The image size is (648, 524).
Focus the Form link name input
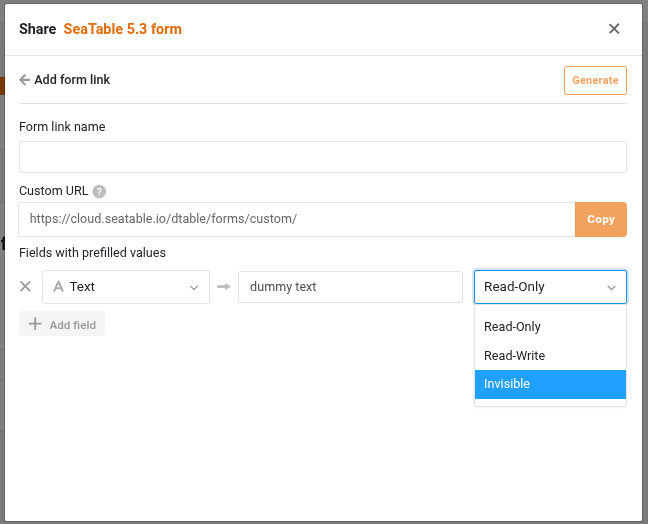pyautogui.click(x=323, y=157)
